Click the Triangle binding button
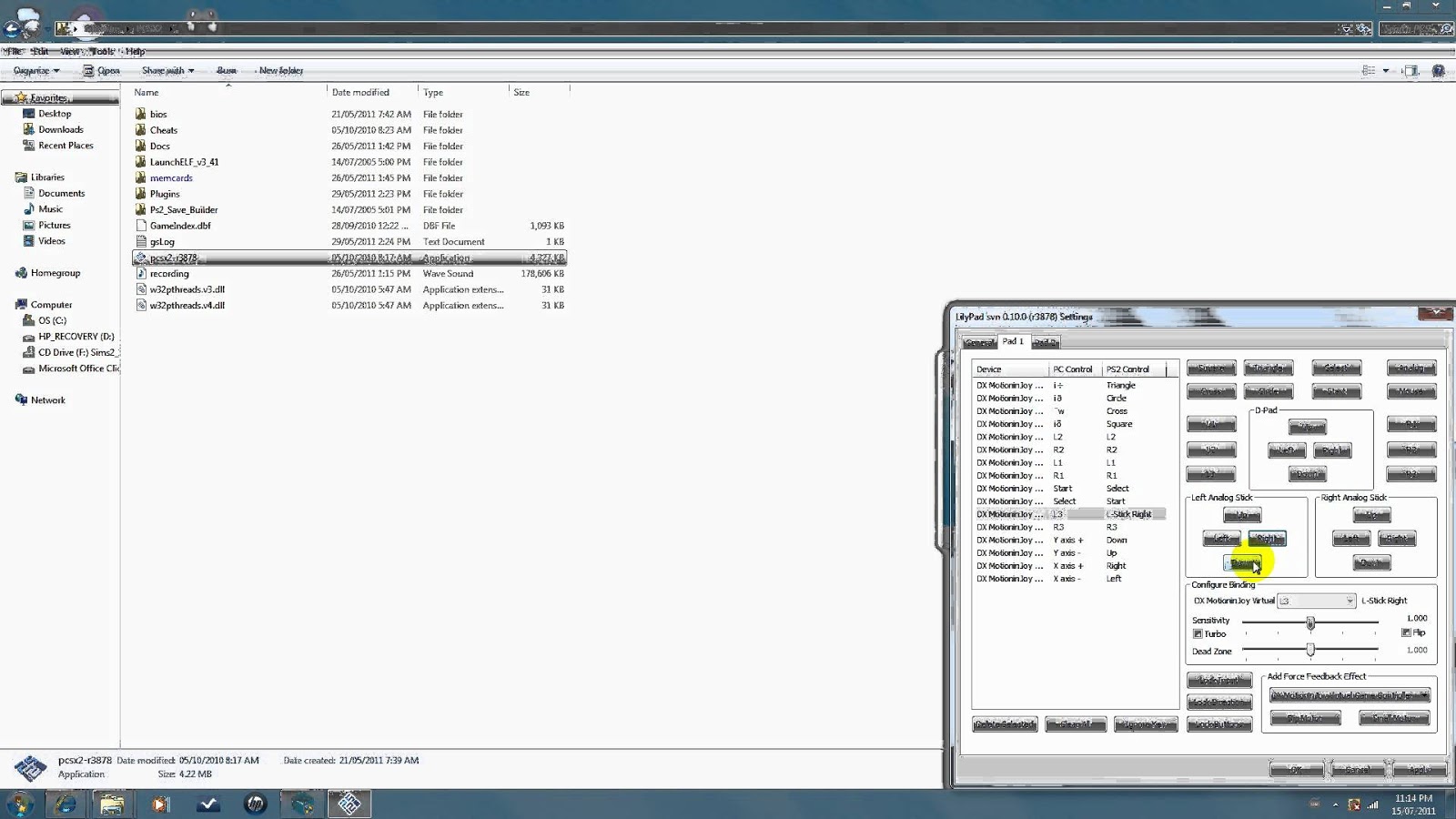 [x=1269, y=369]
